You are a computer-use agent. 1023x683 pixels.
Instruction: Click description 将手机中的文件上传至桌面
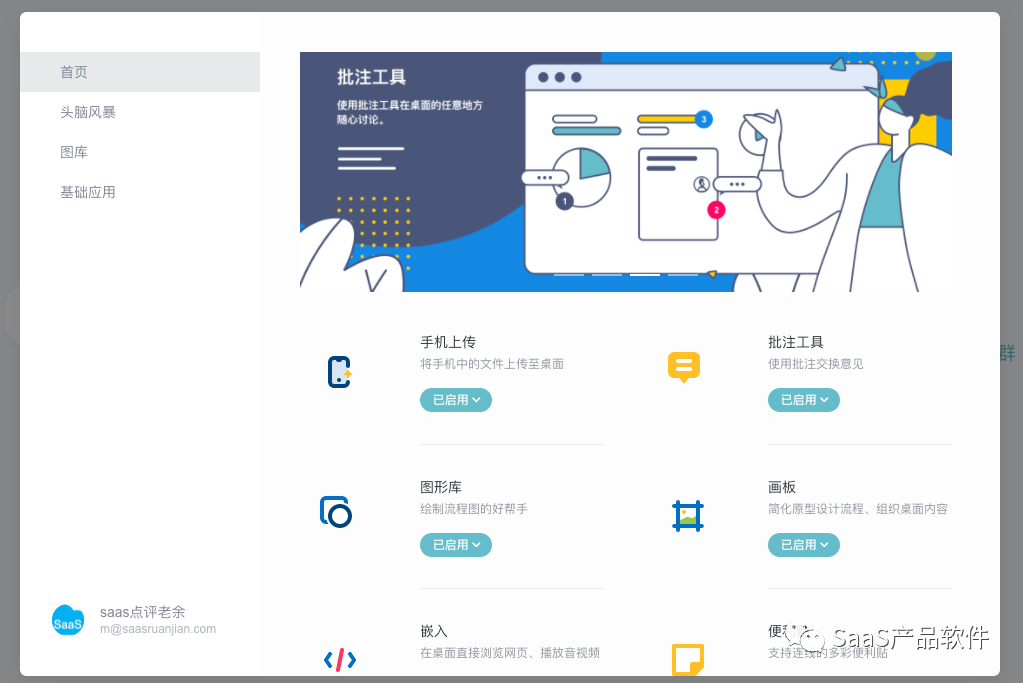coord(492,363)
